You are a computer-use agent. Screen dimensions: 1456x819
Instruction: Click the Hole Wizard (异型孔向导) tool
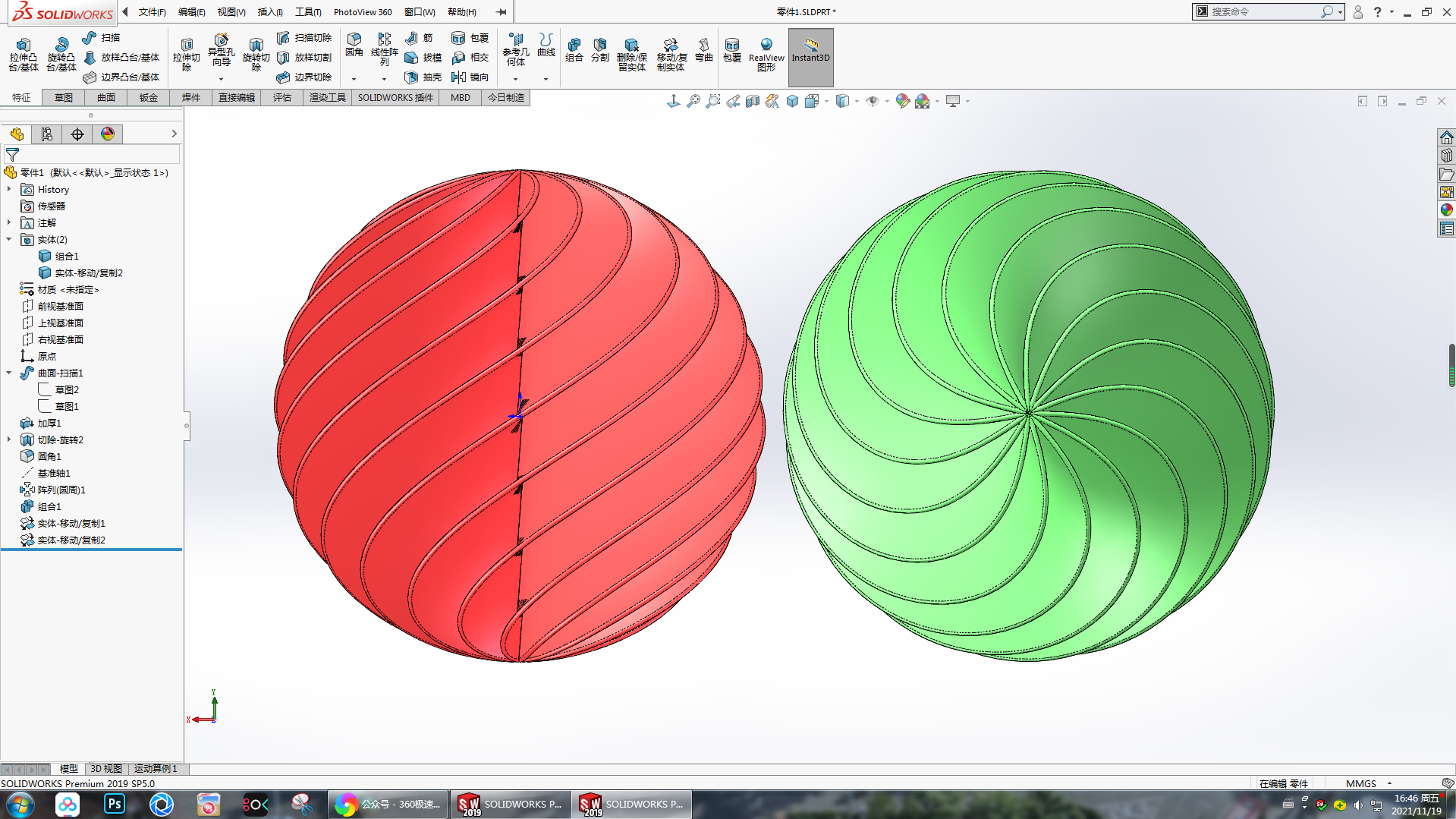tap(221, 50)
